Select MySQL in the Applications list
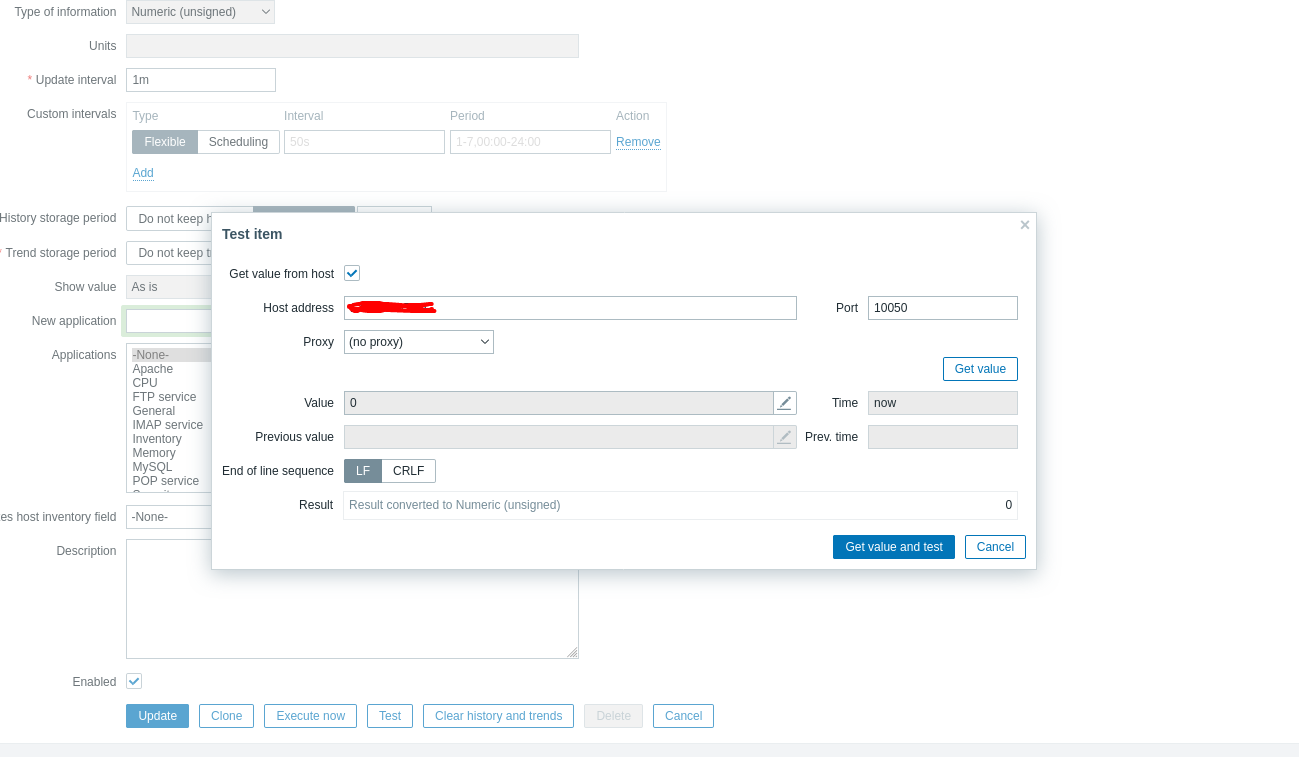The width and height of the screenshot is (1299, 757). click(x=152, y=466)
